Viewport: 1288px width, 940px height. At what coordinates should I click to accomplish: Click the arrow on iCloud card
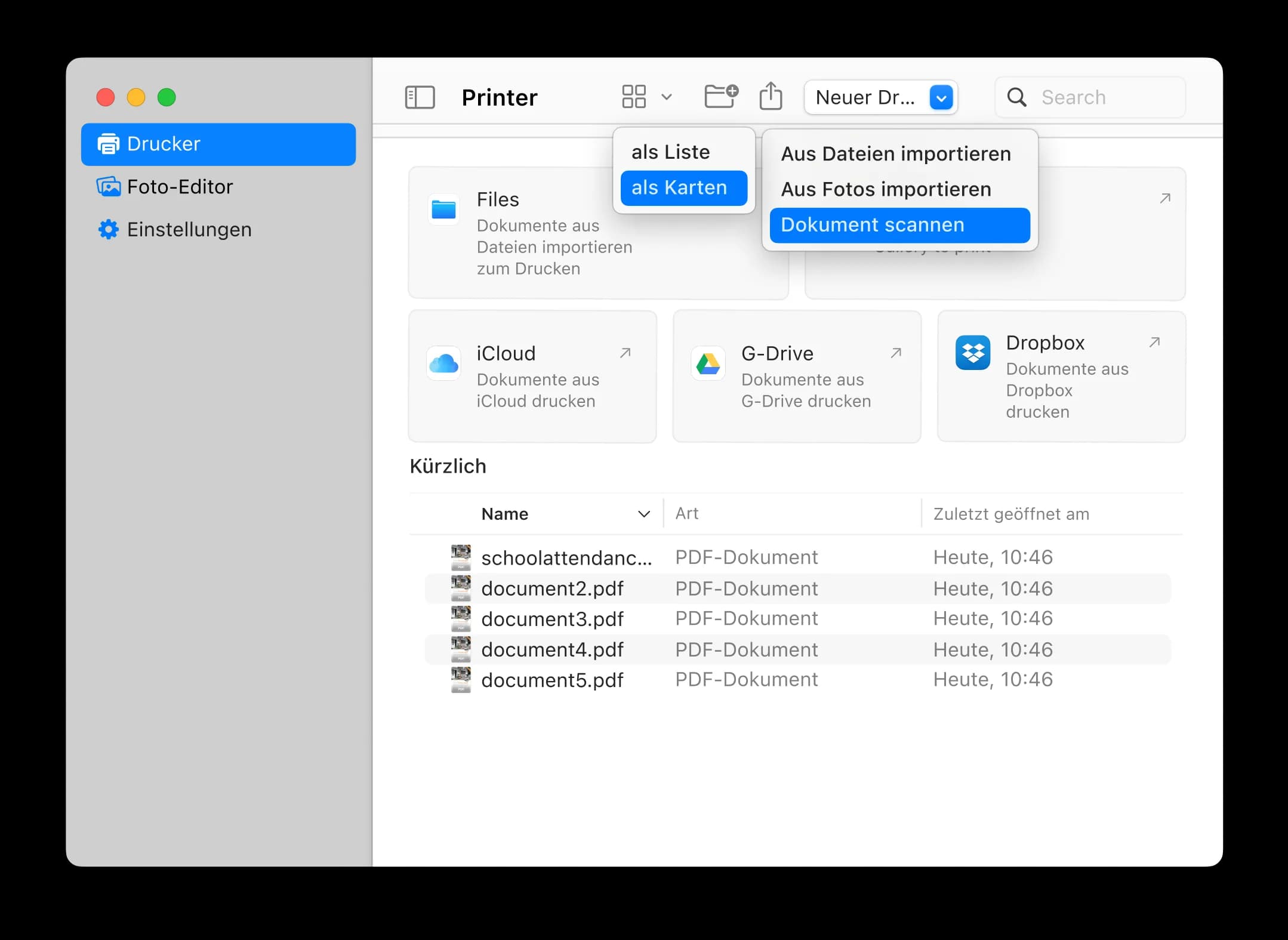click(625, 353)
